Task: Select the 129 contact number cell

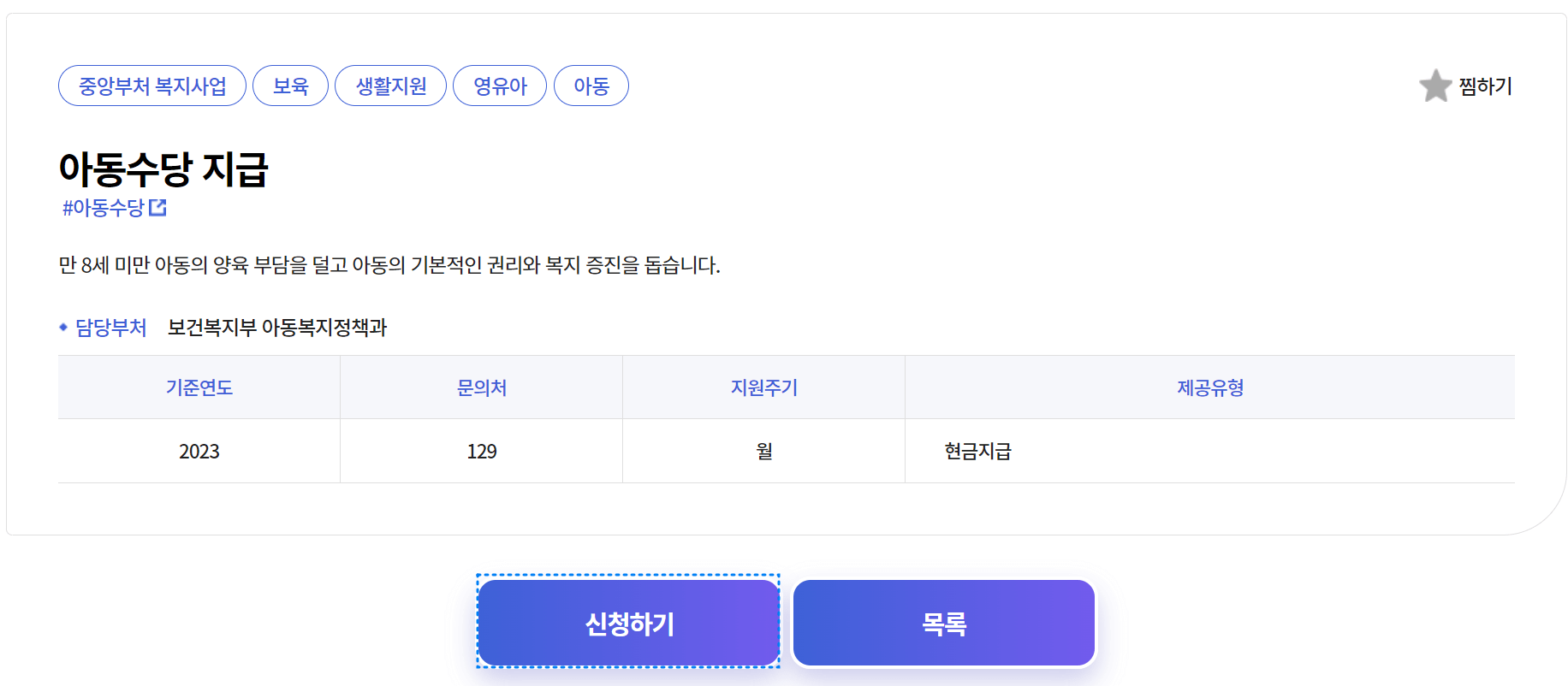Action: pyautogui.click(x=481, y=451)
